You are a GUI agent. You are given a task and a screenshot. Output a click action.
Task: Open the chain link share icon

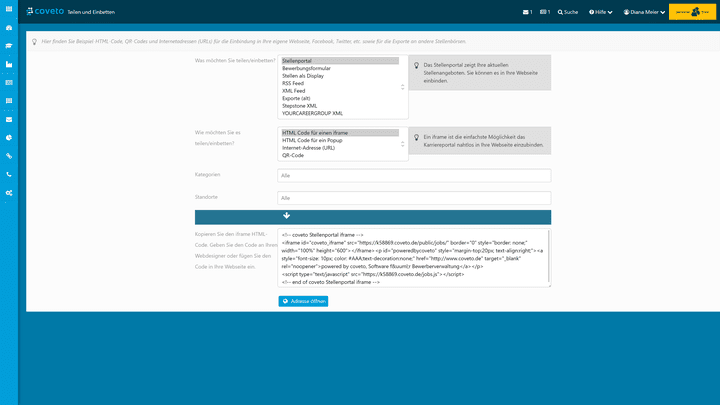[x=9, y=156]
